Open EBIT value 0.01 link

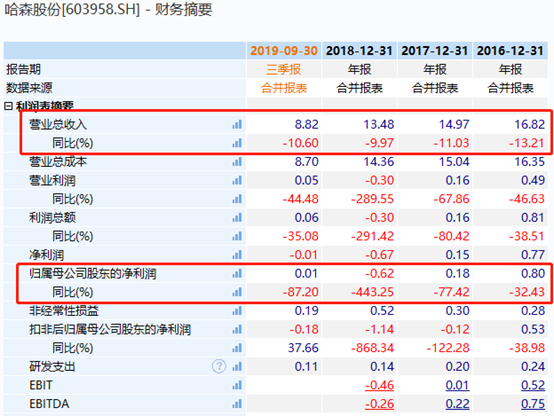point(458,385)
